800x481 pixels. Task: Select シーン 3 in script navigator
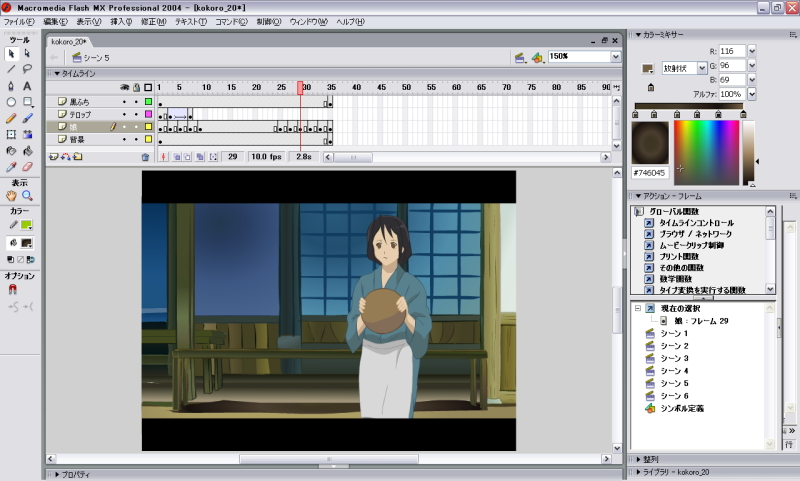pyautogui.click(x=674, y=359)
